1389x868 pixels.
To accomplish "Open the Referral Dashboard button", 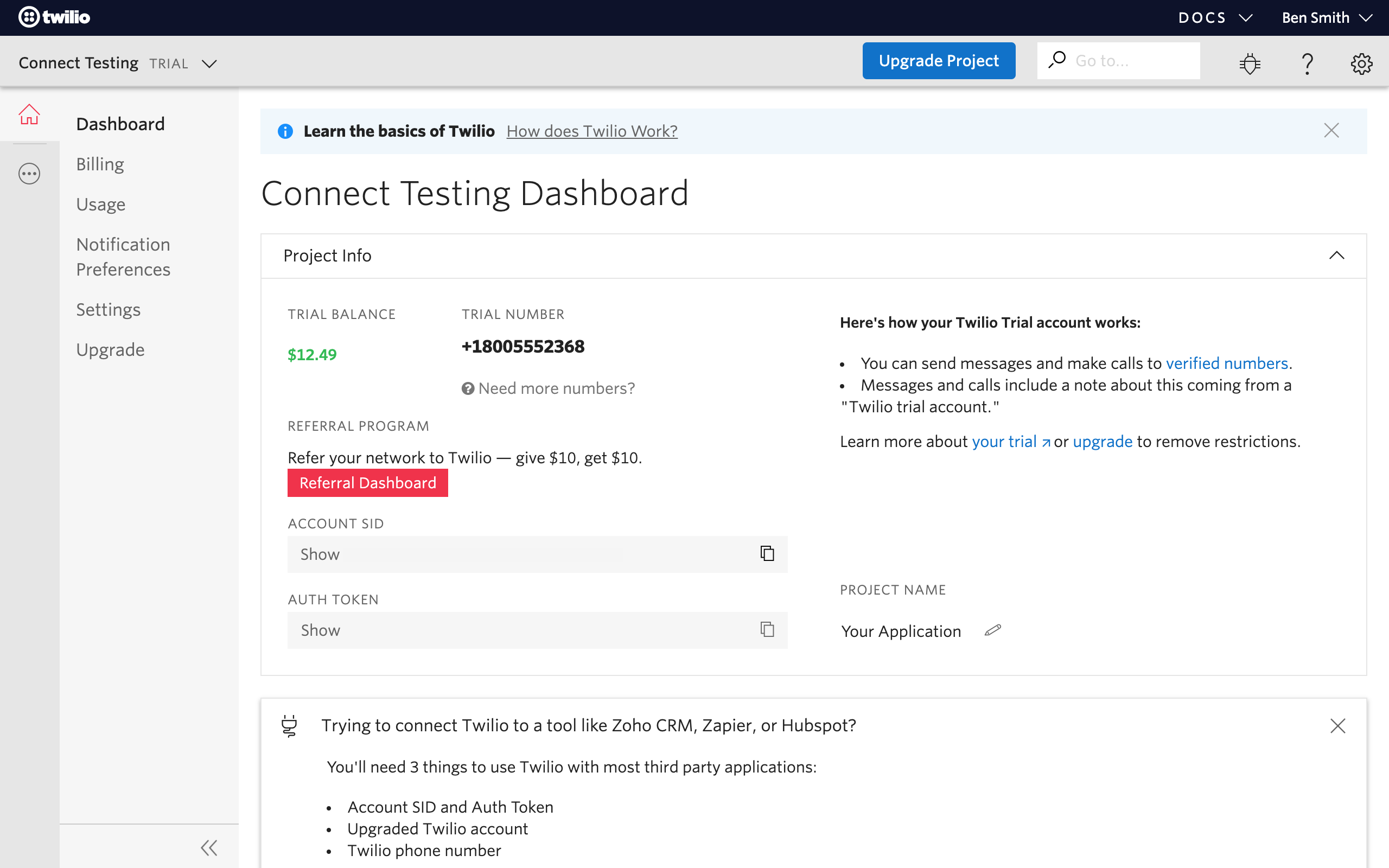I will 368,483.
